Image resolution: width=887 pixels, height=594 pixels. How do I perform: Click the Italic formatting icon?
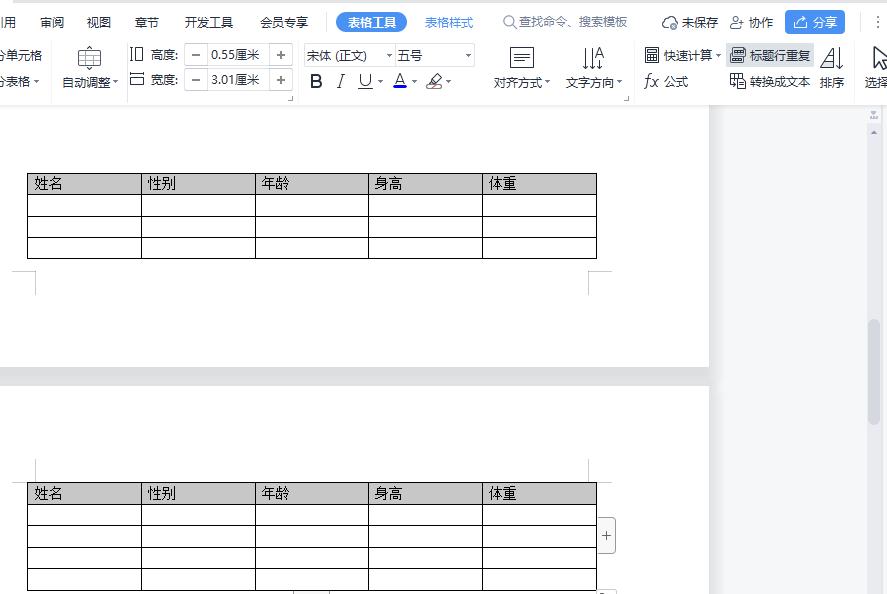340,81
